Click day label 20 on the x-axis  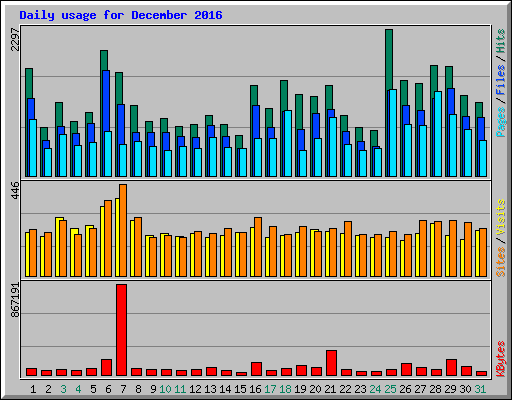315,389
